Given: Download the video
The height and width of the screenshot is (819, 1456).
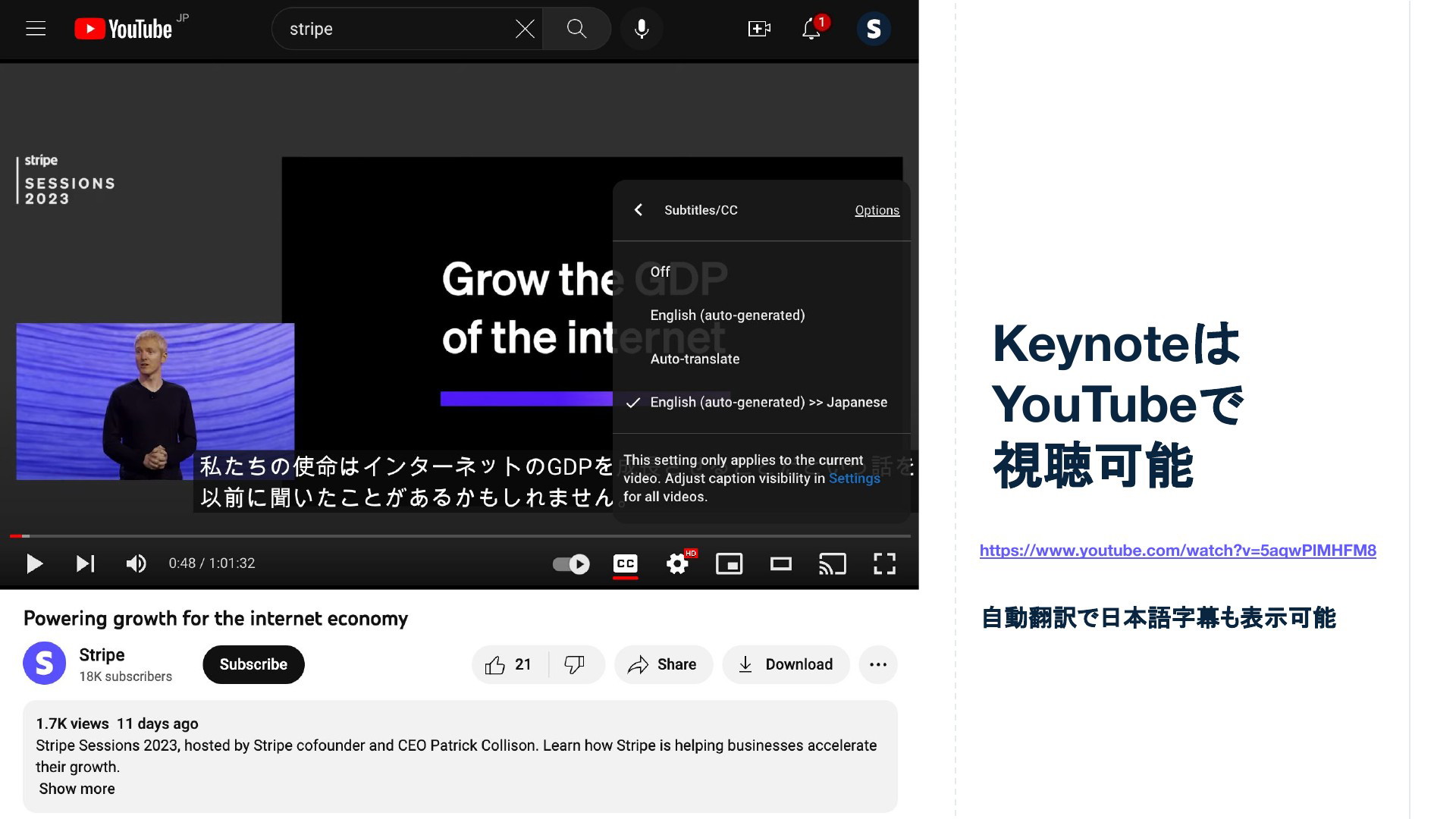Looking at the screenshot, I should tap(786, 665).
